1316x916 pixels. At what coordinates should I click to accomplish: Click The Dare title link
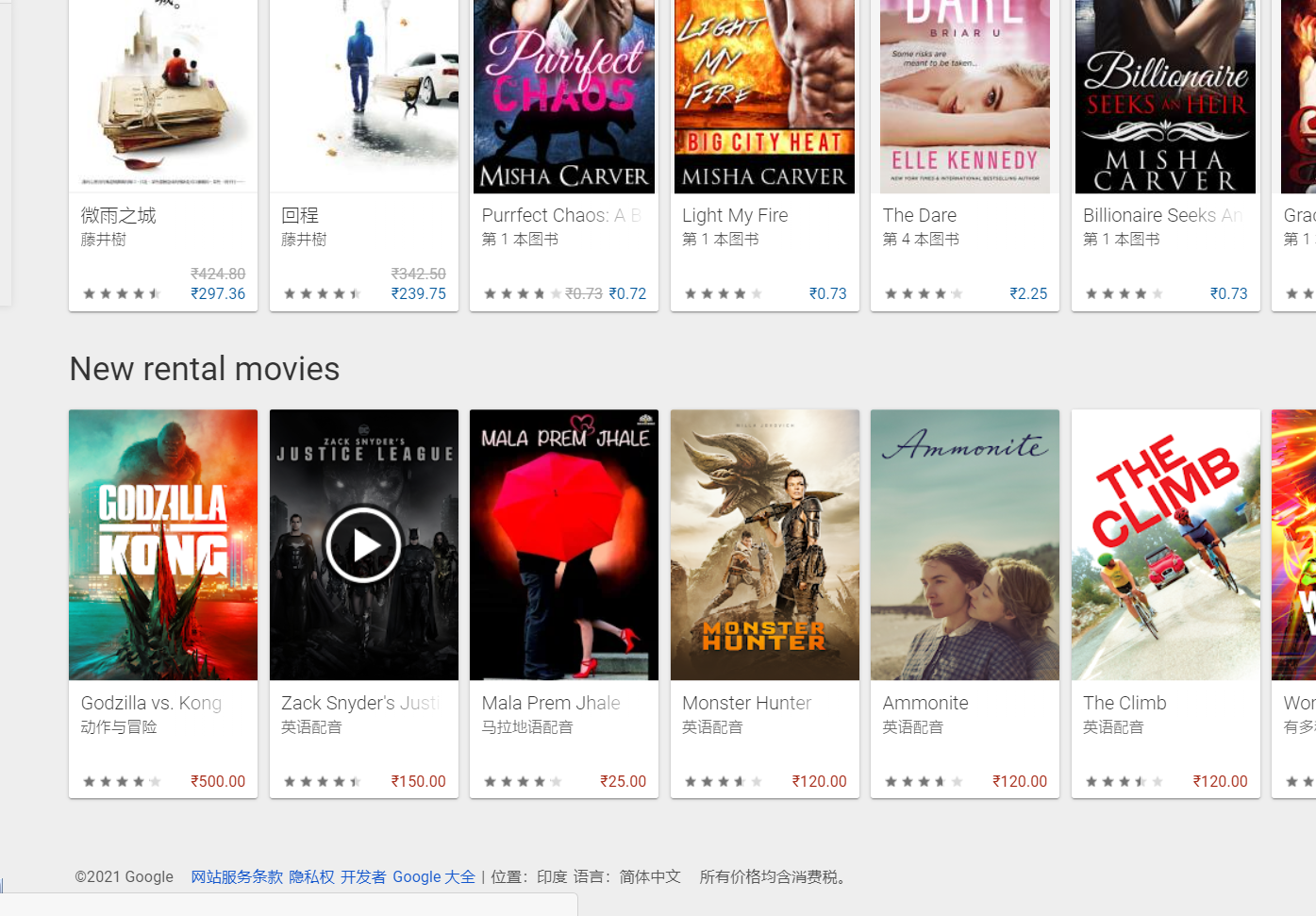pyautogui.click(x=920, y=215)
